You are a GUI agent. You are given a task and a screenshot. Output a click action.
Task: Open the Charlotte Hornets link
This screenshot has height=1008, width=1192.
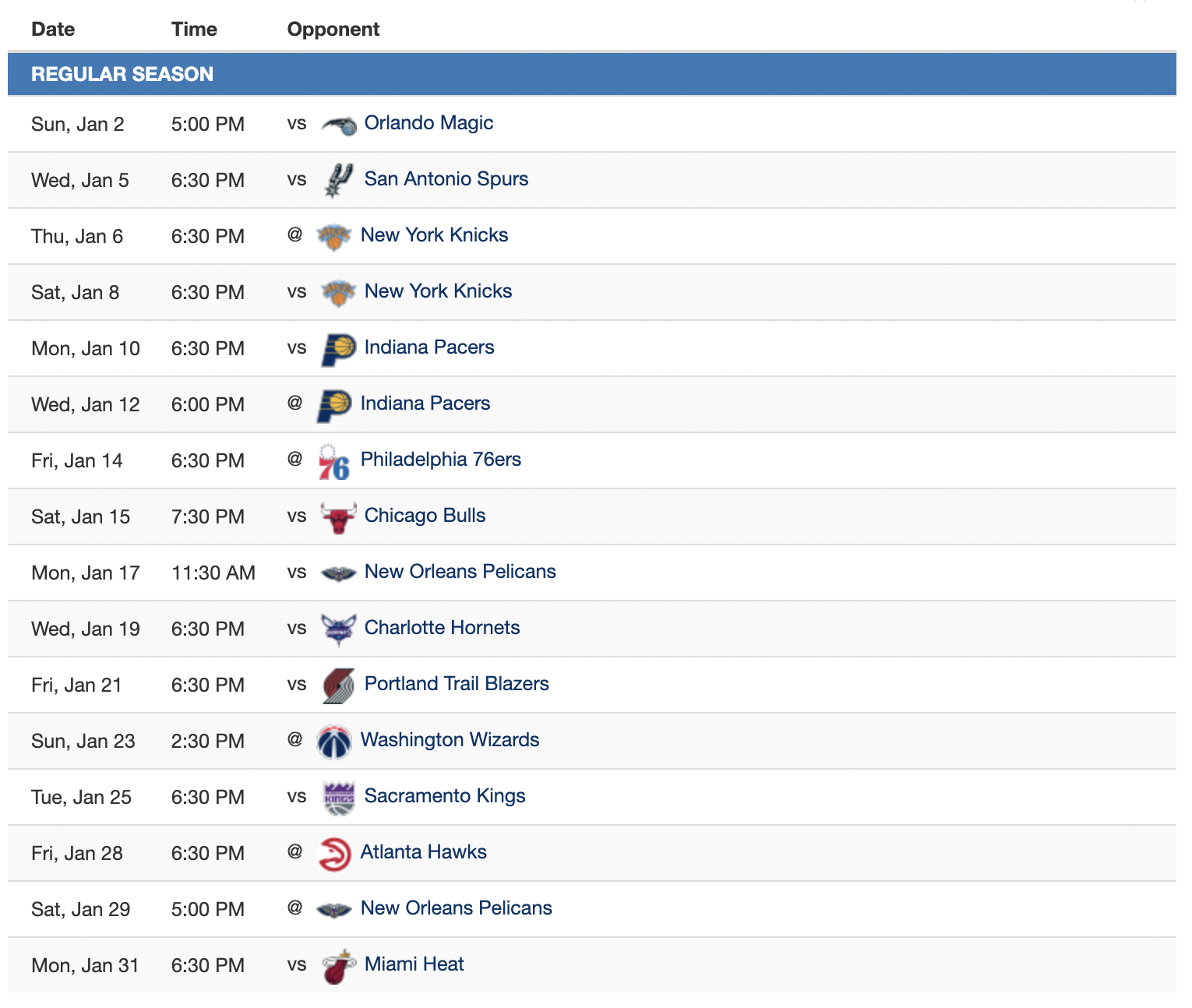[442, 628]
